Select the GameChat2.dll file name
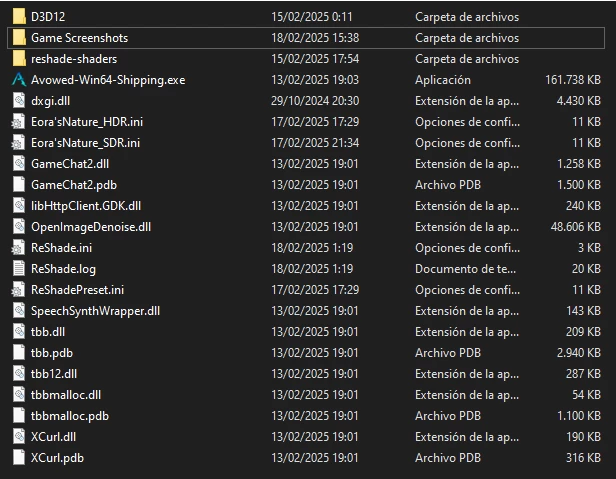616x479 pixels. 70,164
